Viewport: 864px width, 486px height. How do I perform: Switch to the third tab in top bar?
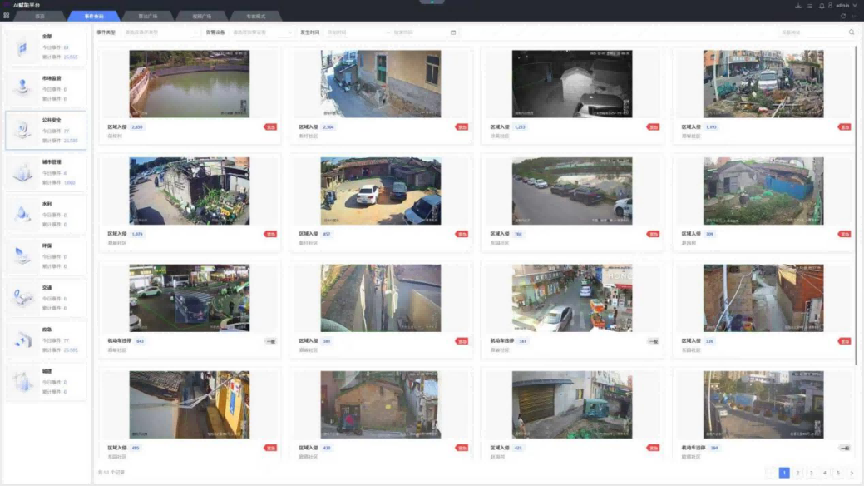148,16
